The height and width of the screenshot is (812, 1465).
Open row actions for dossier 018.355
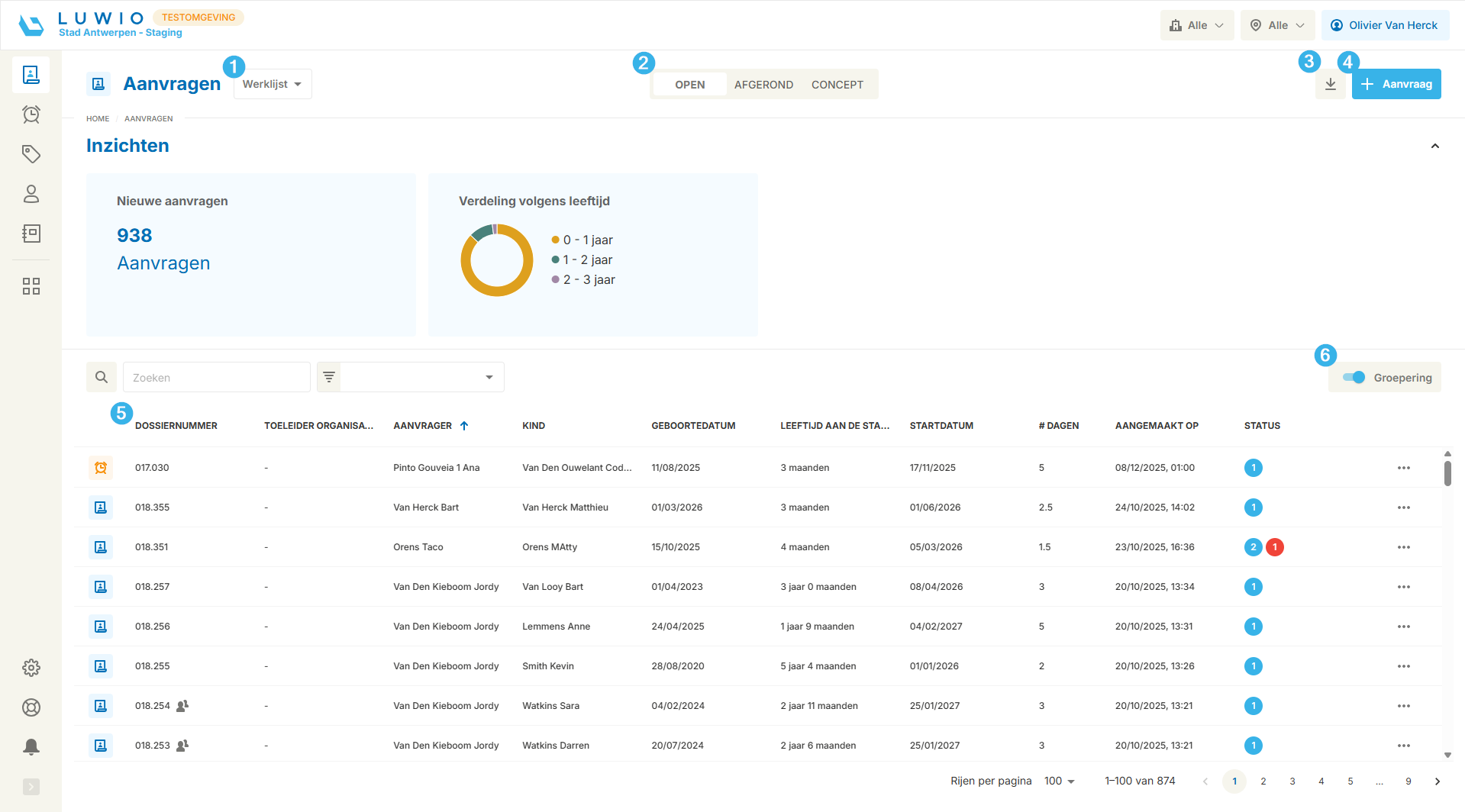pyautogui.click(x=1403, y=507)
